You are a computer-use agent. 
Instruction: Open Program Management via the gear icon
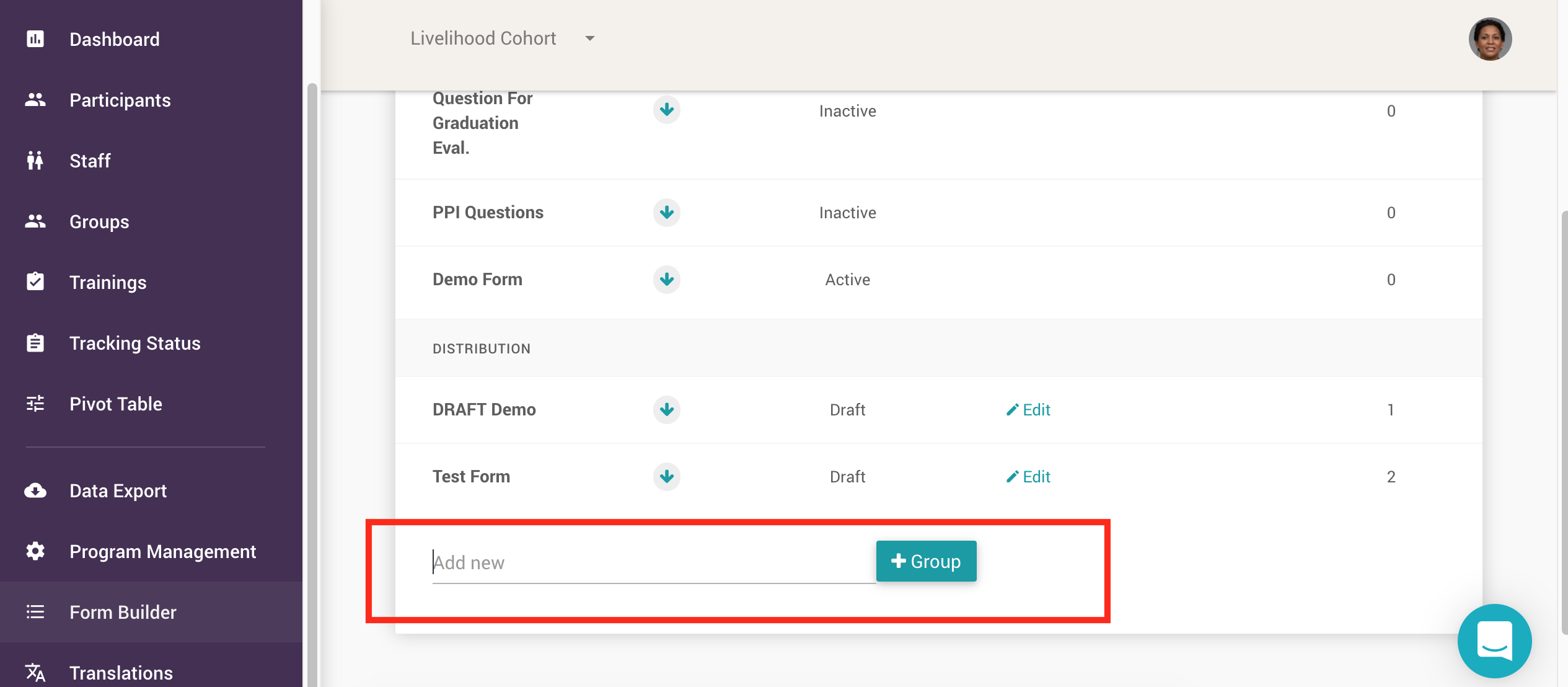[35, 551]
